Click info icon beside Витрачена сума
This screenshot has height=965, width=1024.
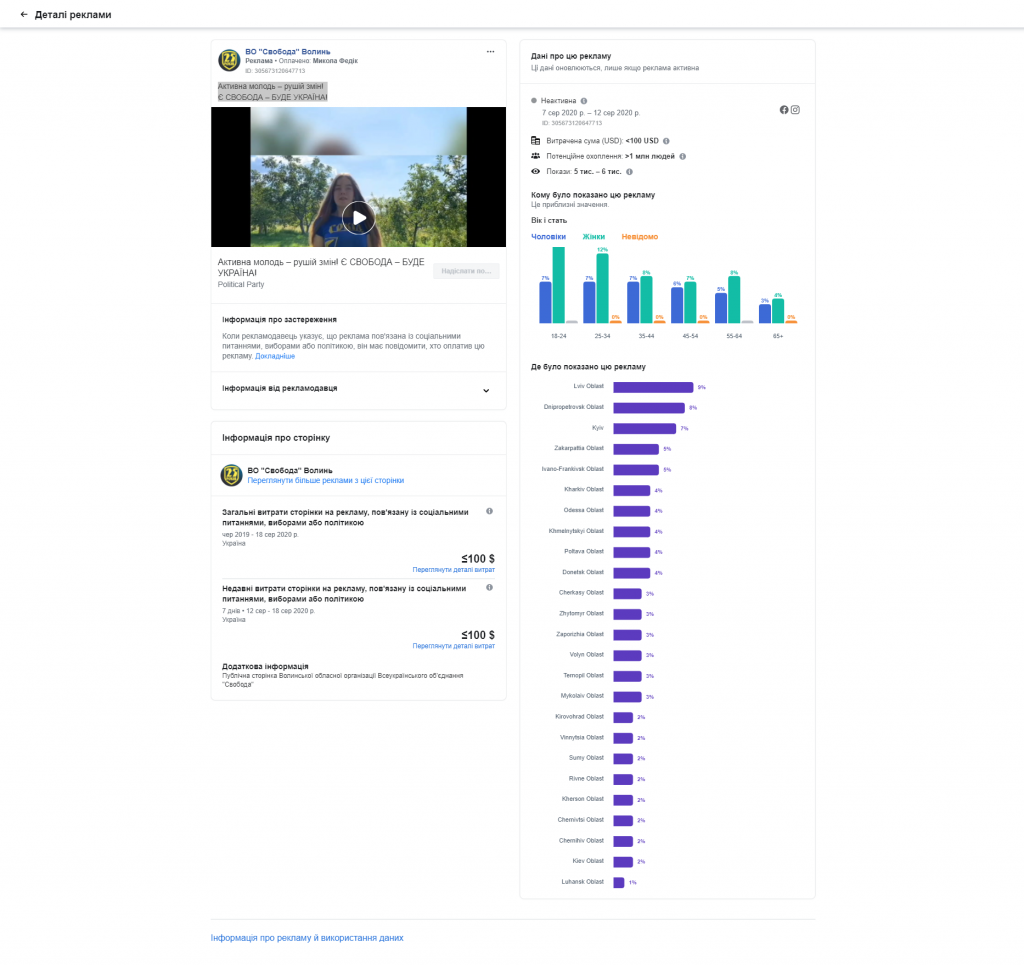666,141
